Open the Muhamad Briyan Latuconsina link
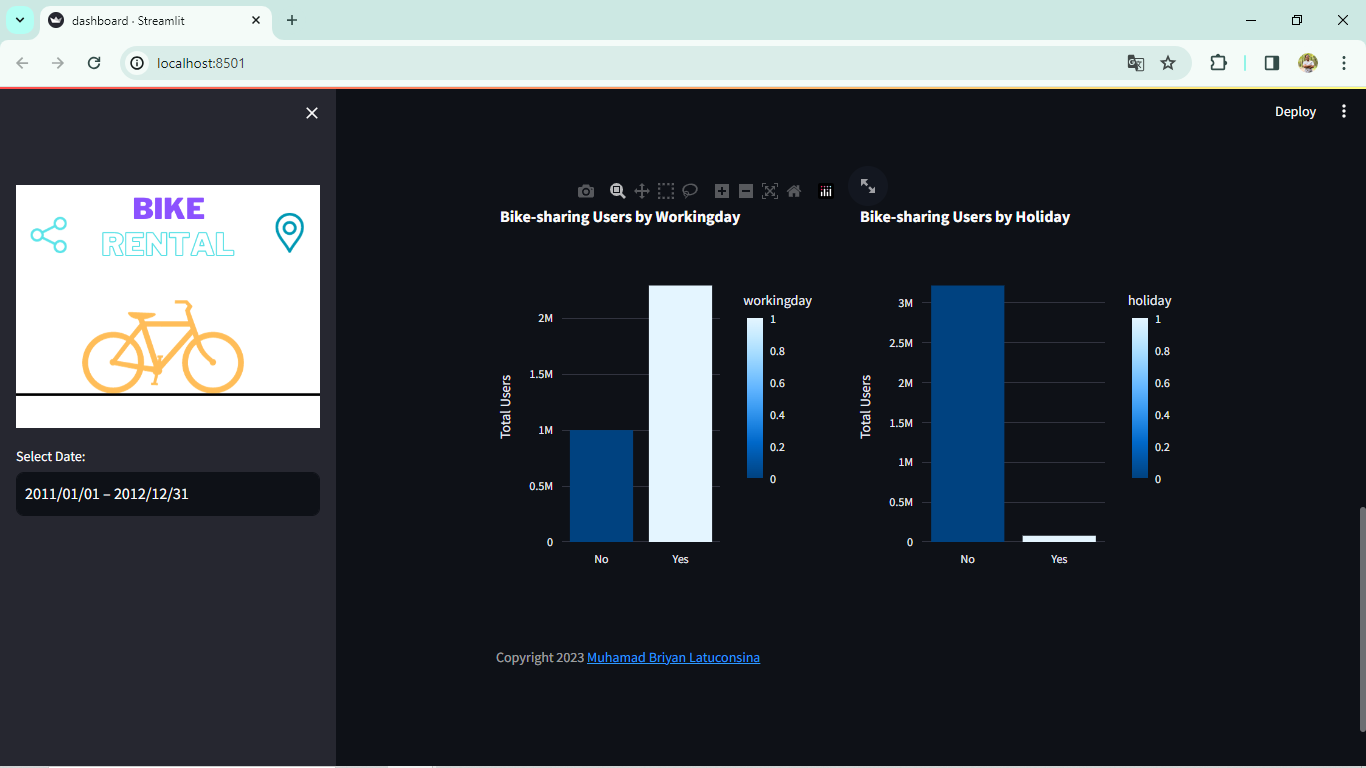Image resolution: width=1366 pixels, height=768 pixels. 673,658
